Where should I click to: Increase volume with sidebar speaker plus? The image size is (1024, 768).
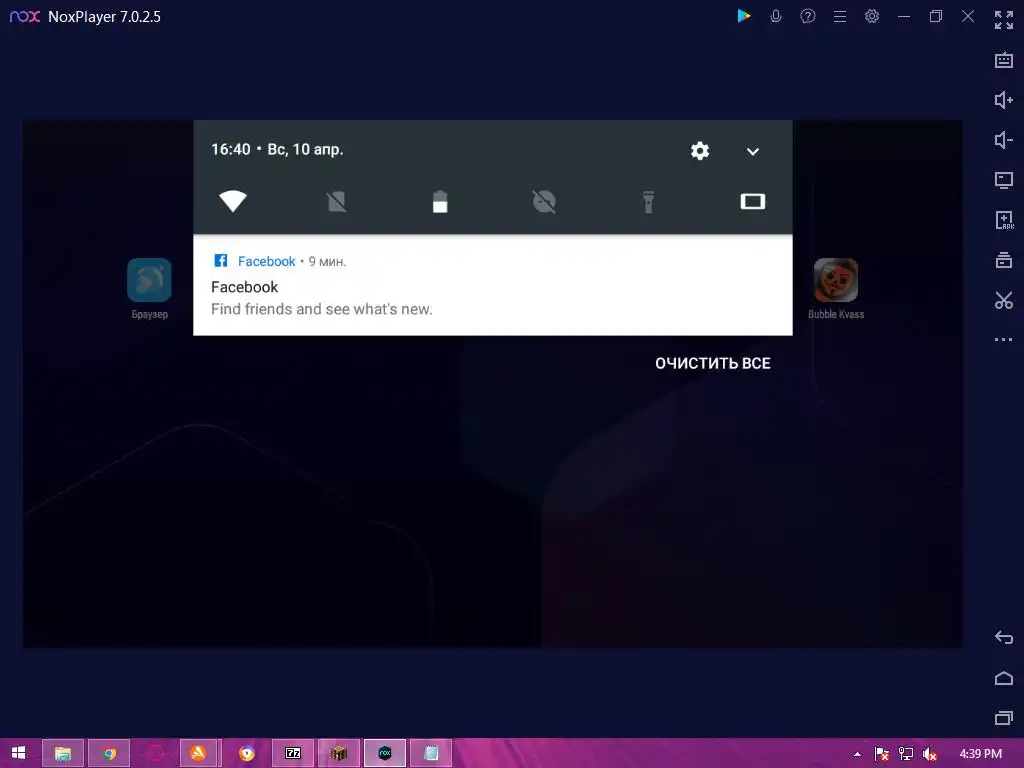(1004, 100)
